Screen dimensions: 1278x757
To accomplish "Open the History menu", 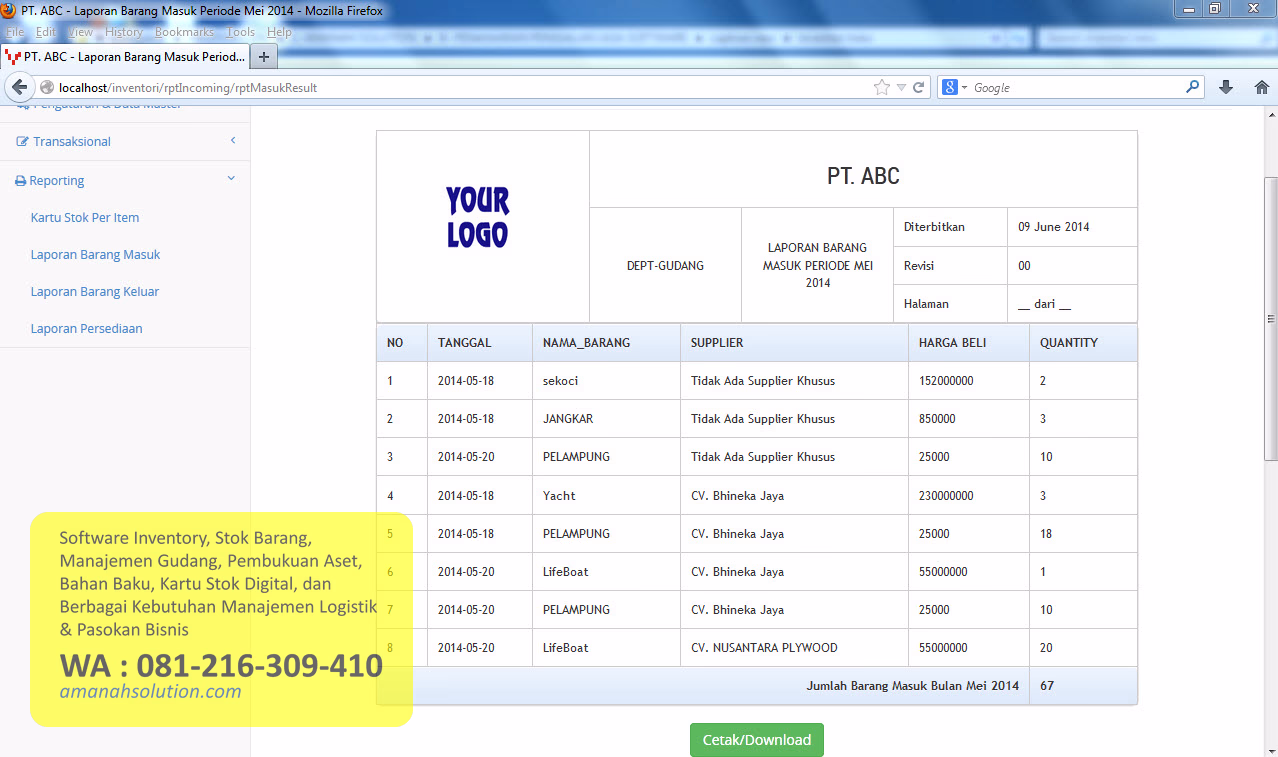I will point(124,32).
